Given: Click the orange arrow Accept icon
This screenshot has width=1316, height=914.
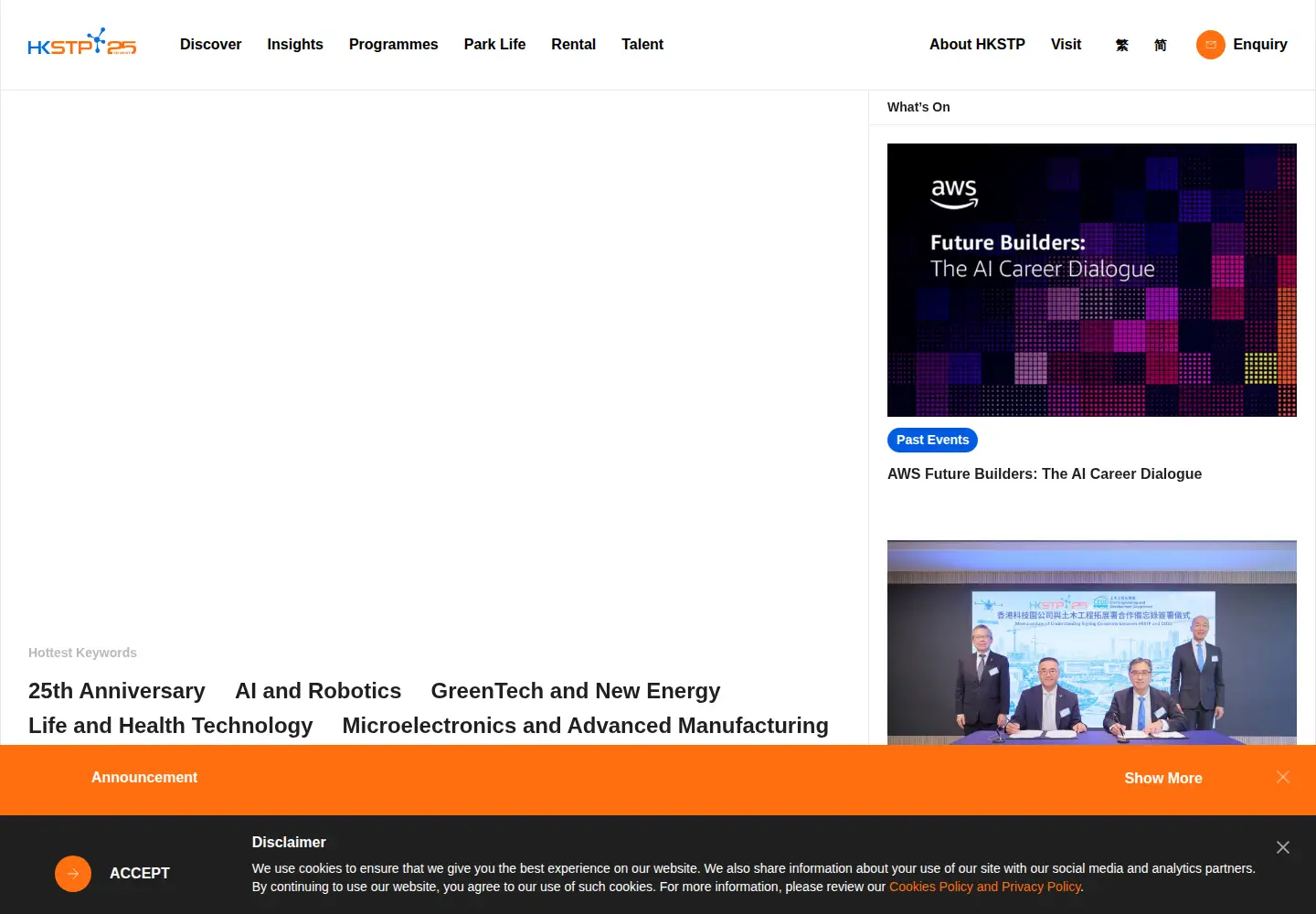Looking at the screenshot, I should click(x=73, y=874).
